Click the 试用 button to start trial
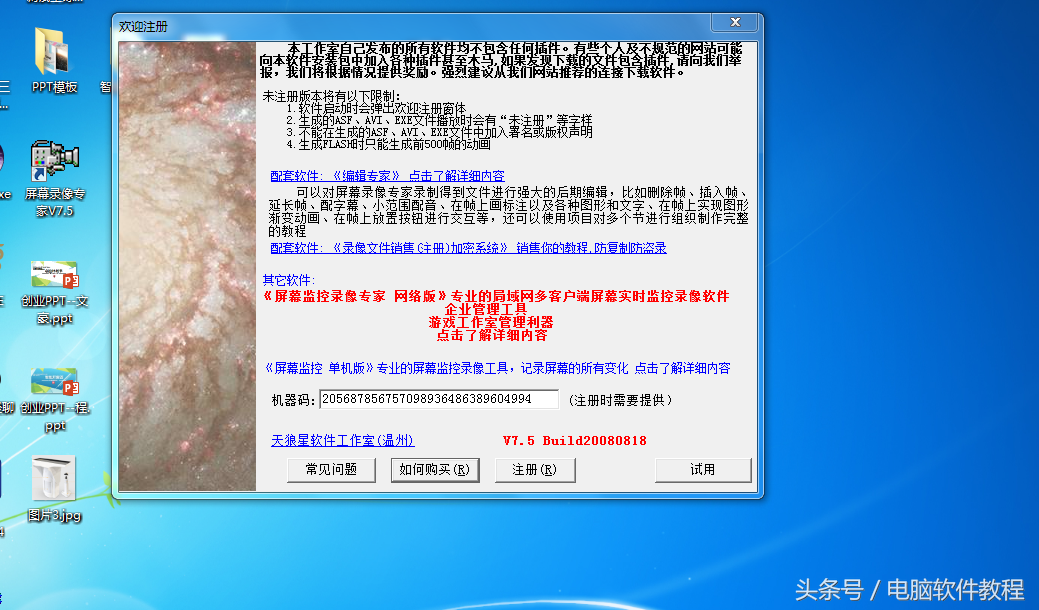This screenshot has height=610, width=1039. pos(703,470)
